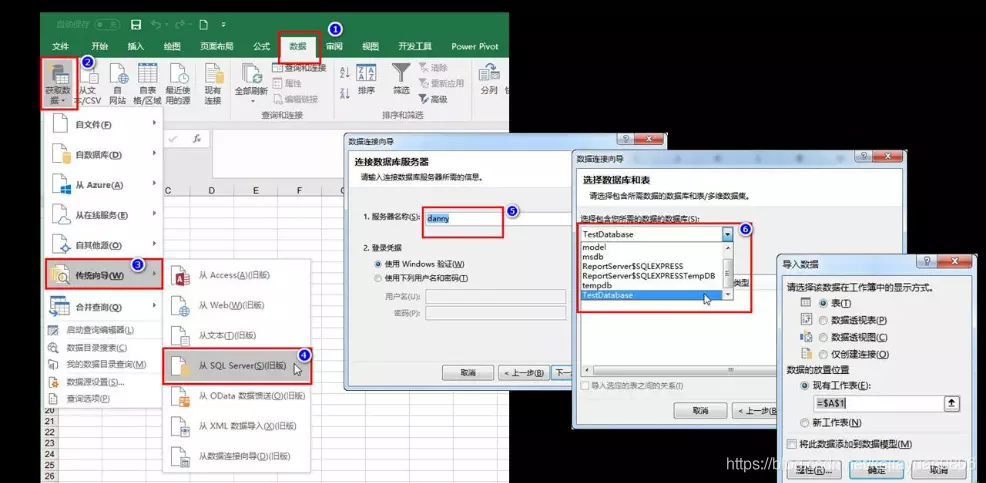Image resolution: width=986 pixels, height=483 pixels.
Task: Click the 现有连接 existing connections icon
Action: (214, 74)
